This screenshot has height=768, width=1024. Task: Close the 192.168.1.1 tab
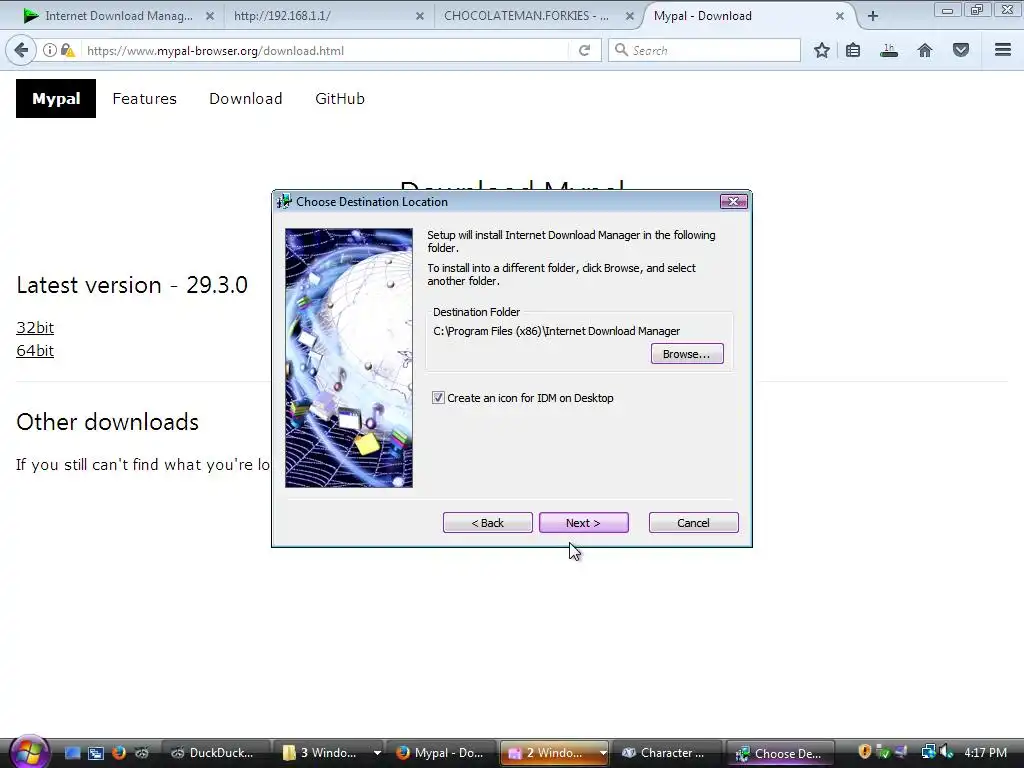pos(420,16)
